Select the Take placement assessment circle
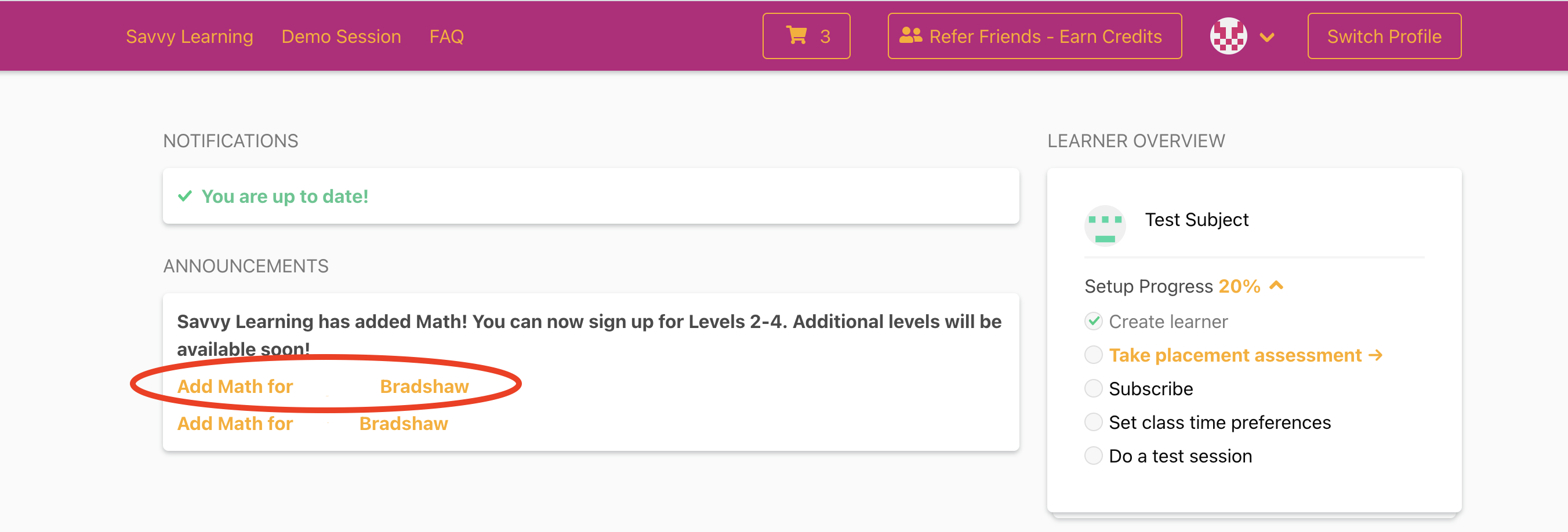The height and width of the screenshot is (532, 1568). [x=1093, y=355]
